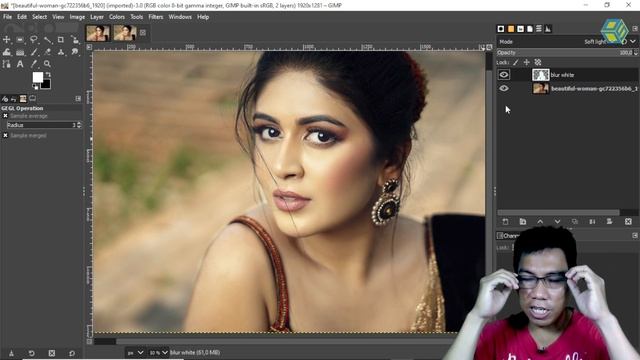Image resolution: width=640 pixels, height=360 pixels.
Task: Open the zoom percentage dropdown in status bar
Action: pyautogui.click(x=158, y=352)
